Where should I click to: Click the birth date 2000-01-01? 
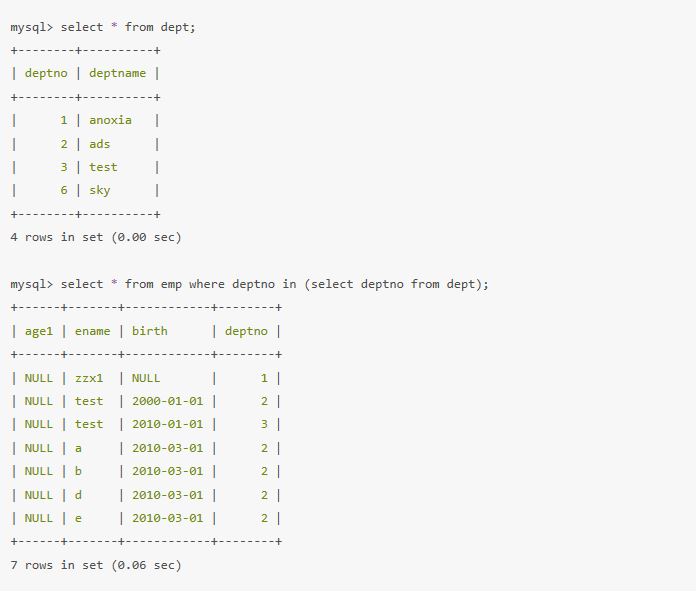pyautogui.click(x=167, y=401)
